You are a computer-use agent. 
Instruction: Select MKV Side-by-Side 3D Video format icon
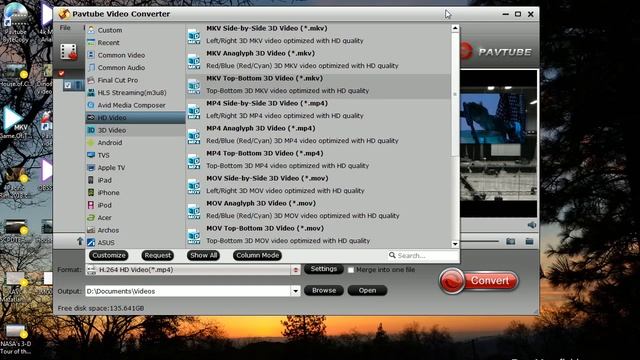click(194, 36)
